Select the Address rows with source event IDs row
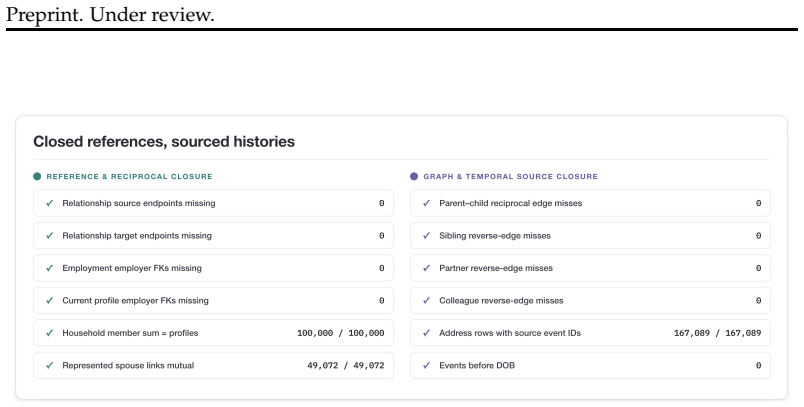The width and height of the screenshot is (804, 407). (590, 333)
